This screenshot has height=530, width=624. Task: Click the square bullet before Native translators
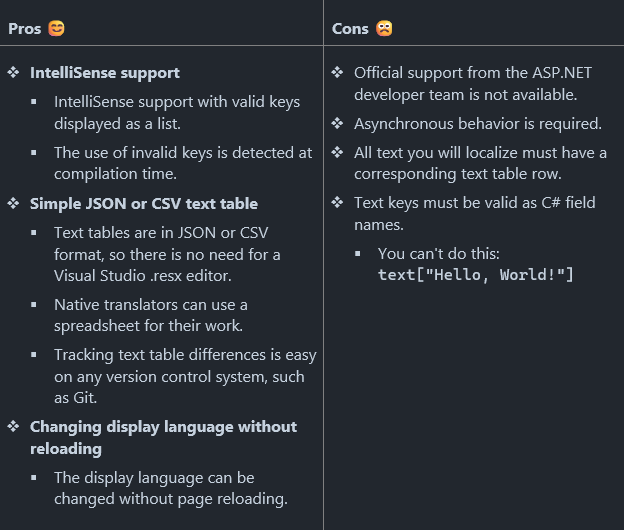34,305
